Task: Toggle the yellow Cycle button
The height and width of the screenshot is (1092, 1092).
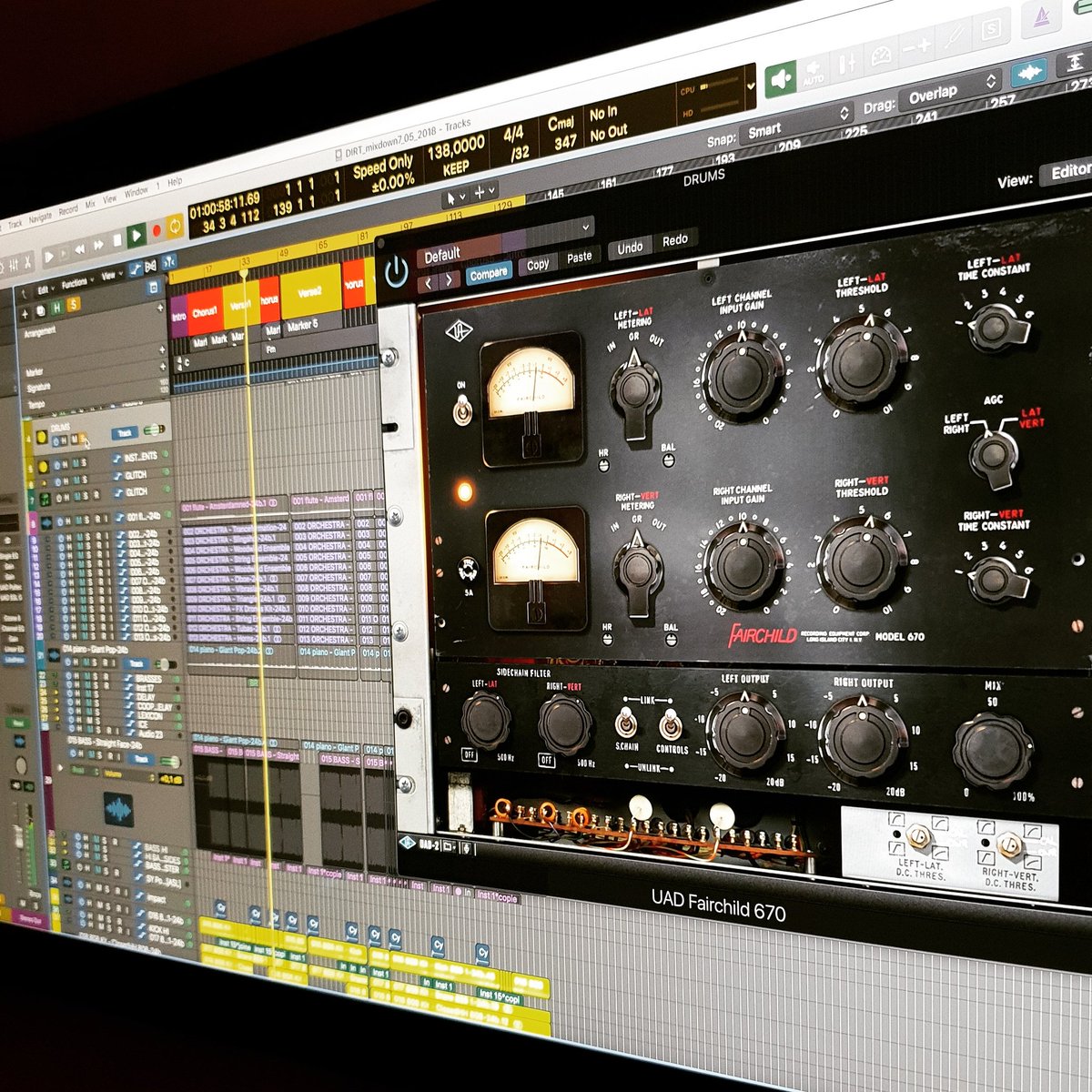Action: pos(175,226)
